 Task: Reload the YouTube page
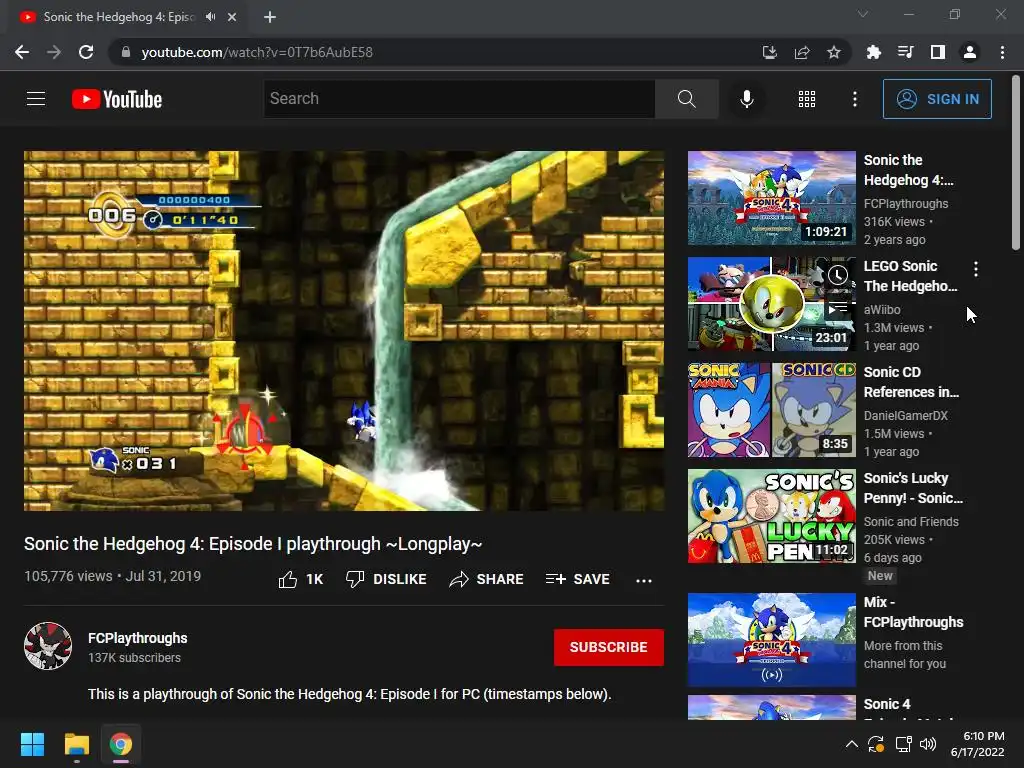click(x=86, y=52)
